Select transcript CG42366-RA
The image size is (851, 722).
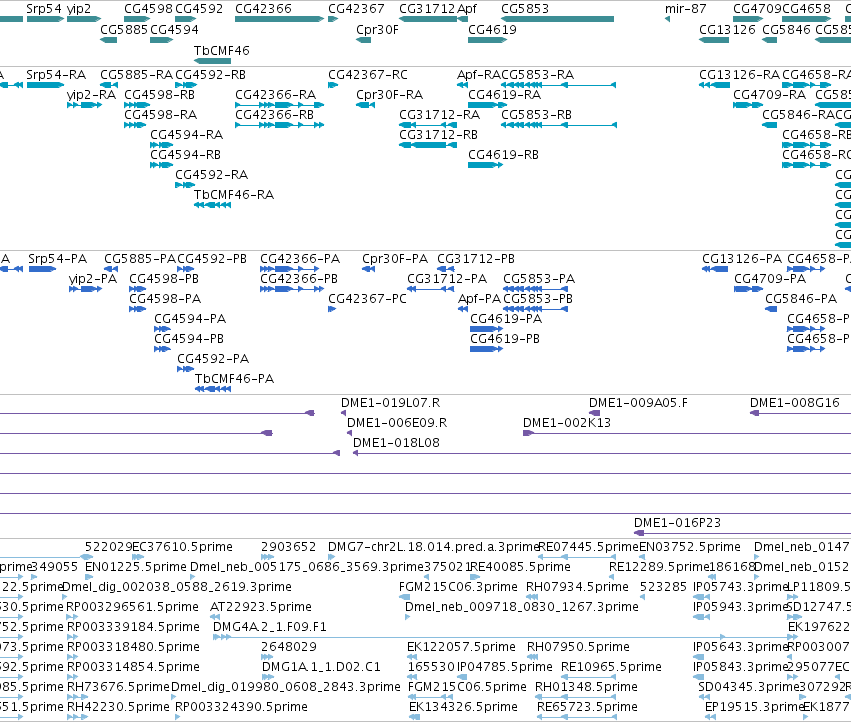[x=280, y=105]
